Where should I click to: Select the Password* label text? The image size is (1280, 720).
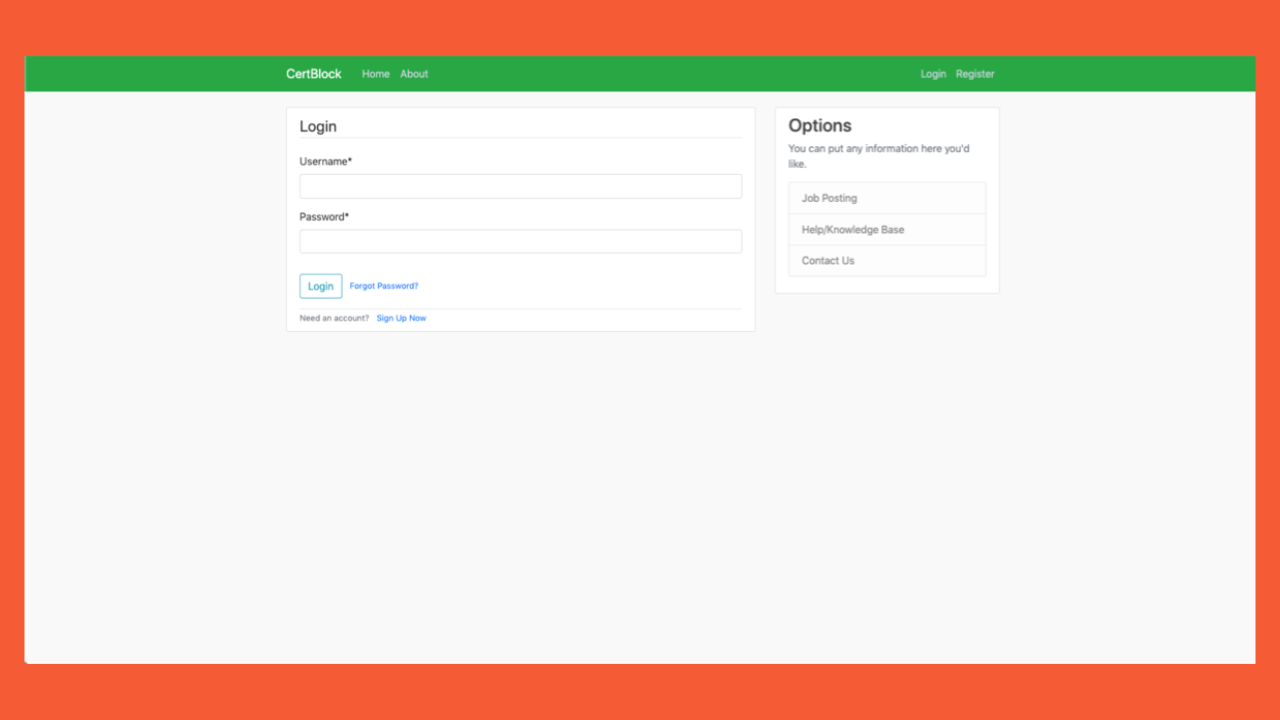tap(324, 217)
